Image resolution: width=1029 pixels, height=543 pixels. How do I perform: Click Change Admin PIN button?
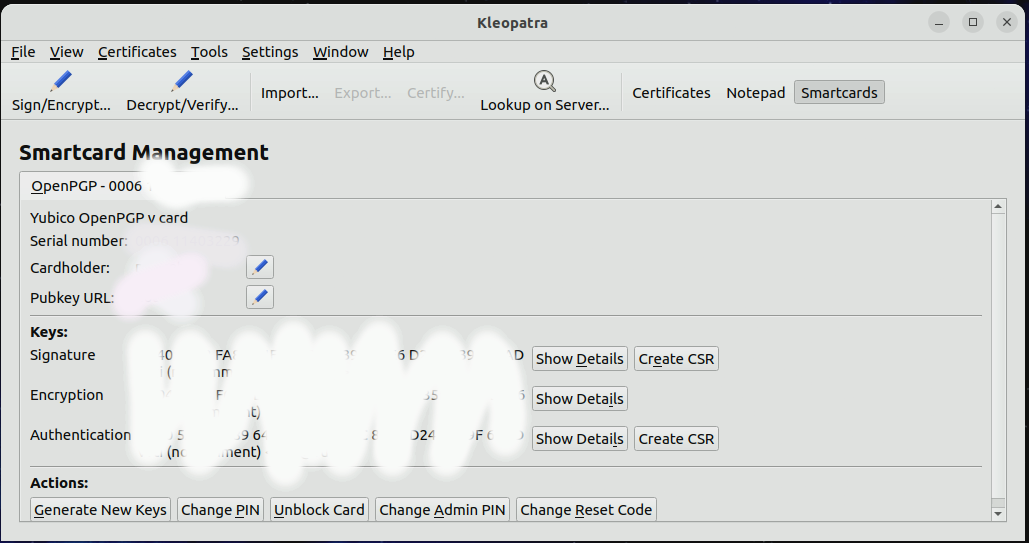point(442,510)
